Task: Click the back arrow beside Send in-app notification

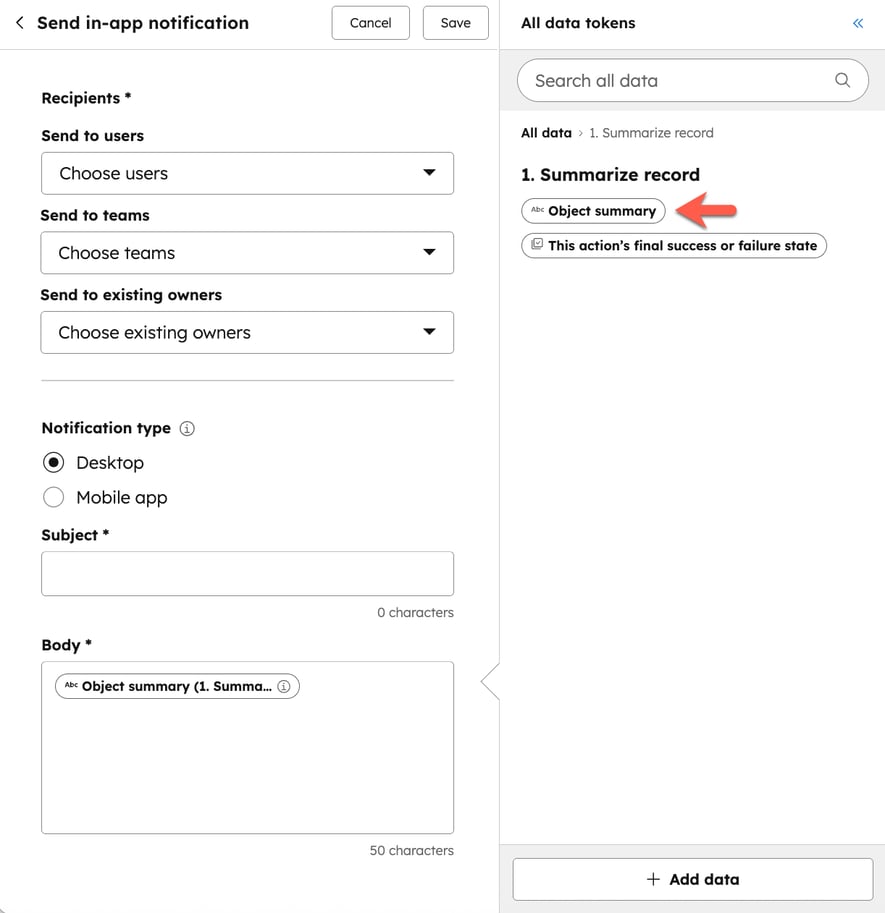Action: click(19, 22)
